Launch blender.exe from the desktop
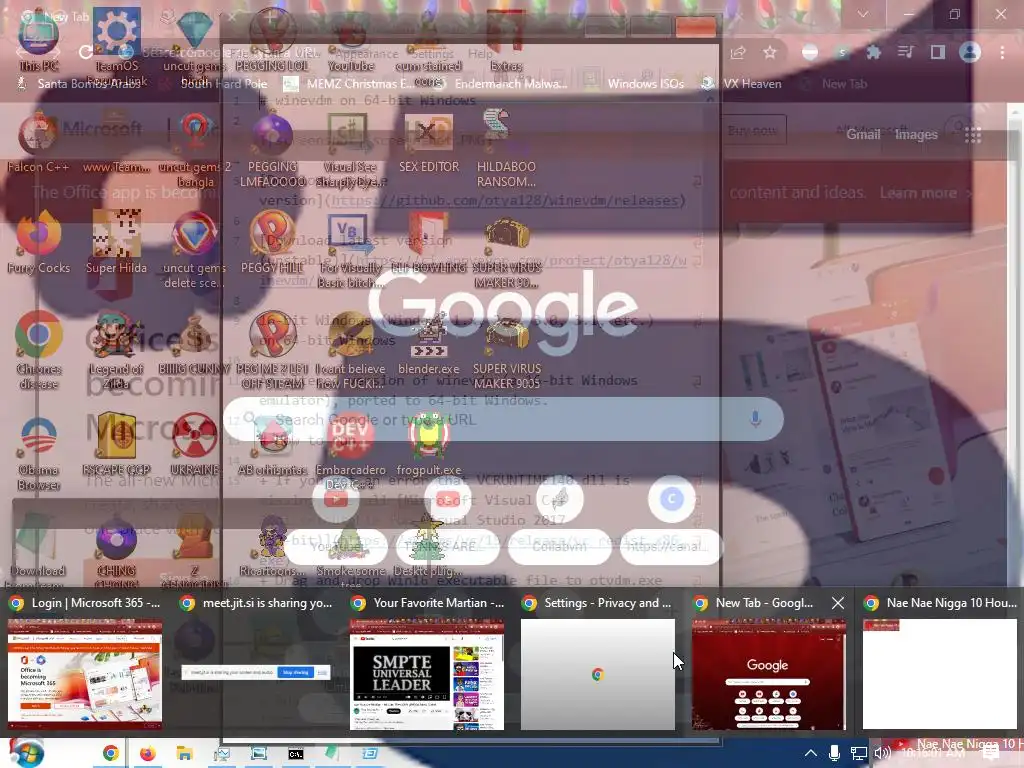The height and width of the screenshot is (768, 1024). coord(428,344)
